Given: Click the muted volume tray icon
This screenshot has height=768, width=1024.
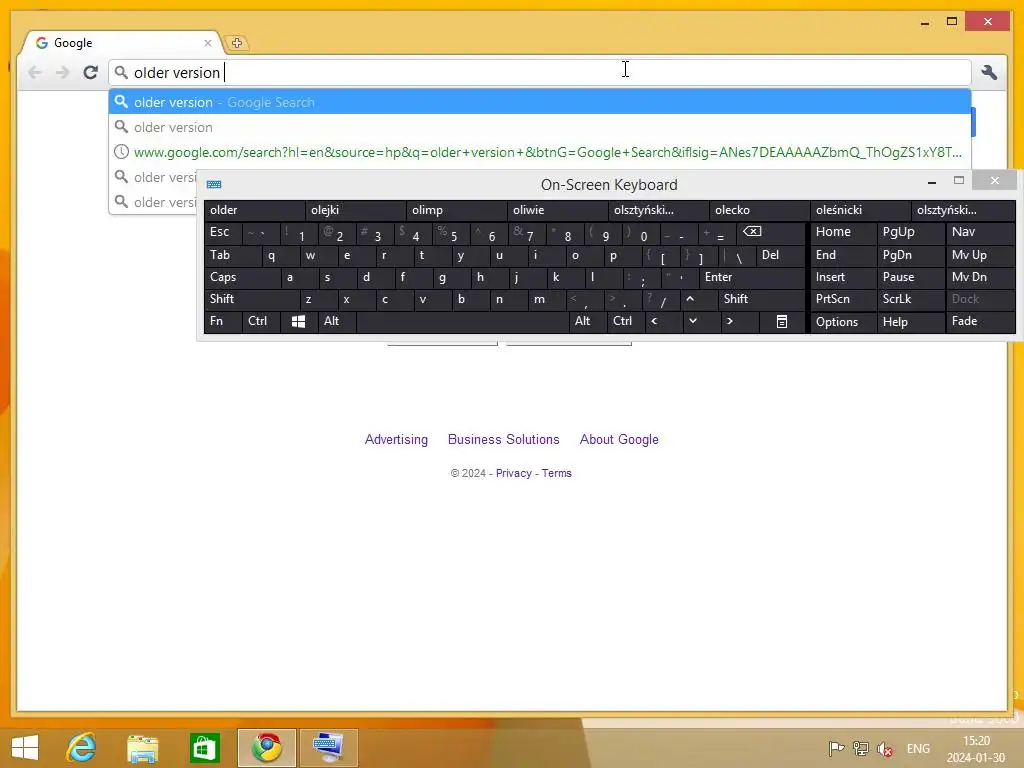Looking at the screenshot, I should (886, 748).
